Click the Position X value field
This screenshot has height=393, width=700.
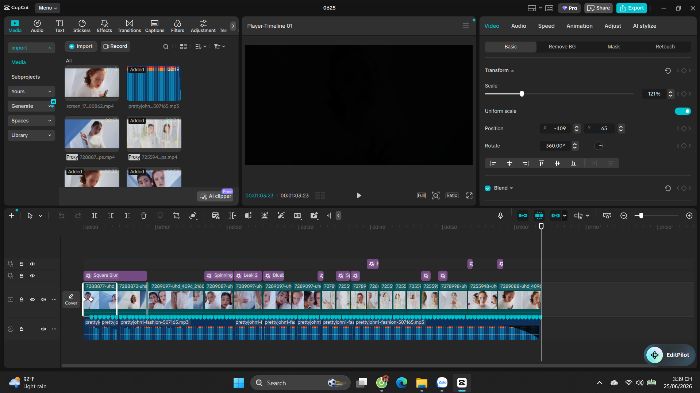tap(556, 129)
